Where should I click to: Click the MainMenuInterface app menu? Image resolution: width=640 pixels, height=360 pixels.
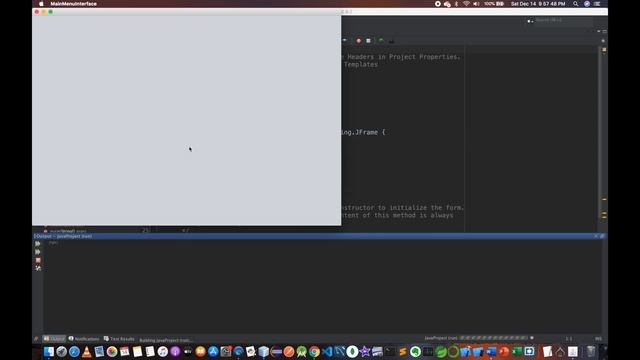point(73,4)
